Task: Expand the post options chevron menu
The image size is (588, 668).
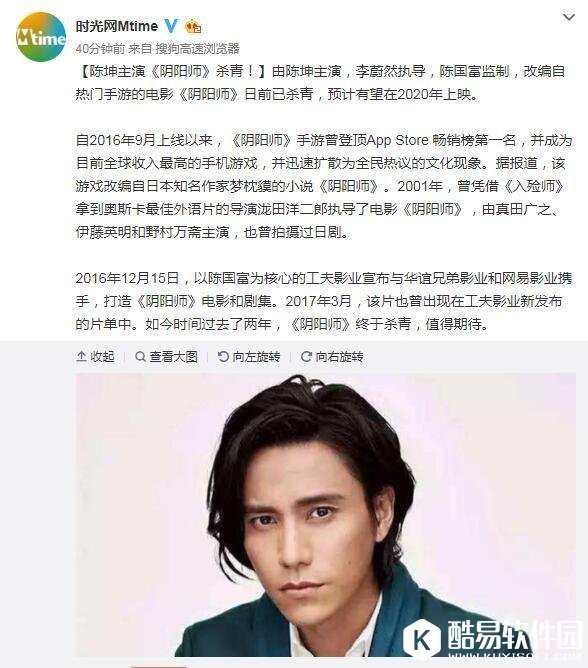Action: 569,17
